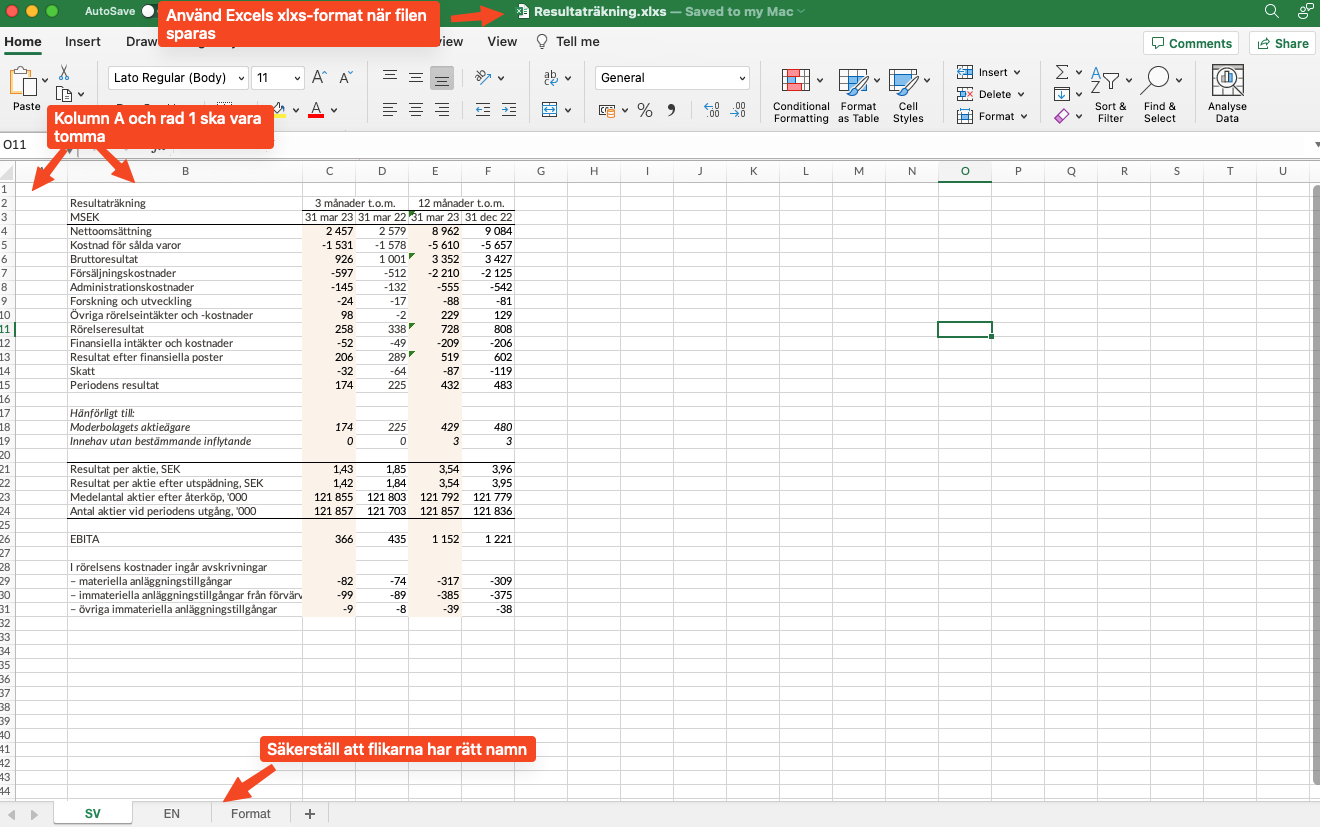The height and width of the screenshot is (827, 1320).
Task: Click the Share button
Action: (1283, 43)
